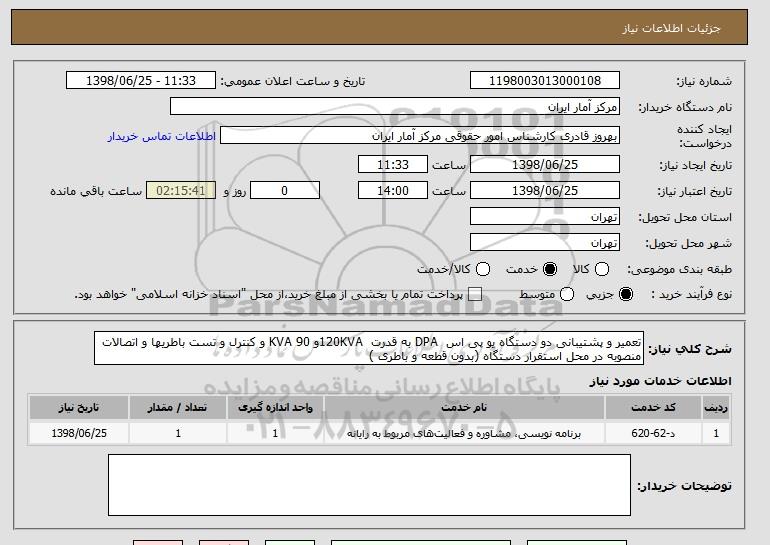Image resolution: width=770 pixels, height=545 pixels.
Task: Click the ردیف column header
Action: pyautogui.click(x=716, y=408)
